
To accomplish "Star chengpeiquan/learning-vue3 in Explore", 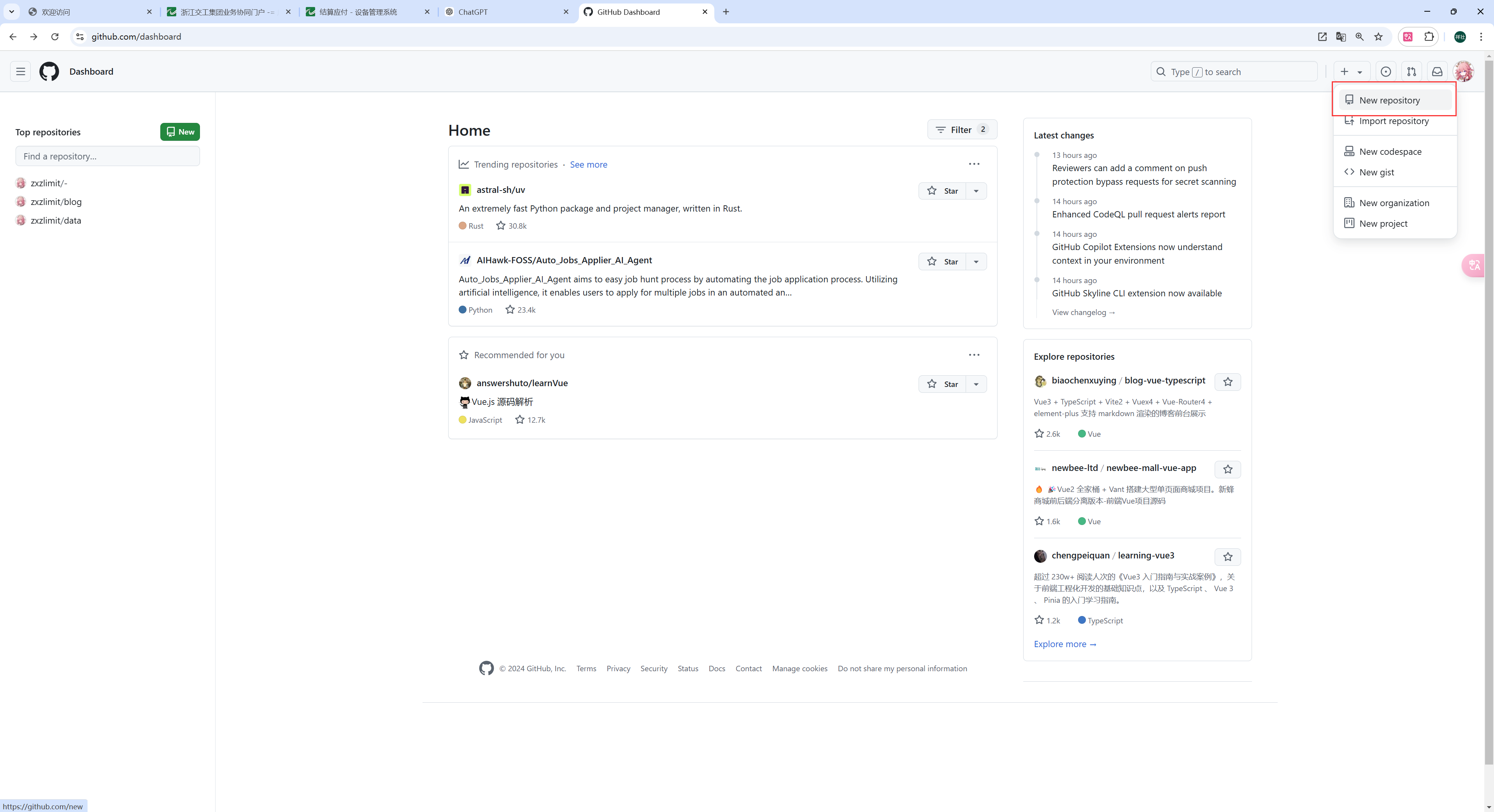I will point(1228,556).
